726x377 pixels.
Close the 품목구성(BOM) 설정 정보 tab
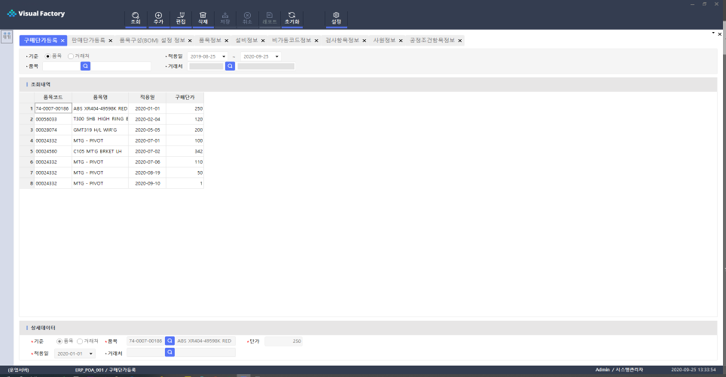190,41
